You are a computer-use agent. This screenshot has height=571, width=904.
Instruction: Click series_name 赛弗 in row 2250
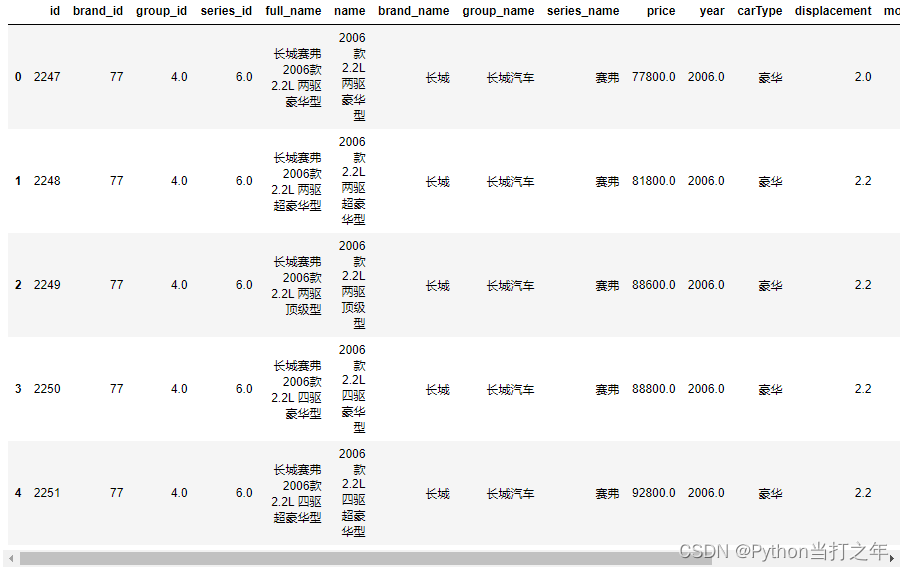click(x=607, y=389)
